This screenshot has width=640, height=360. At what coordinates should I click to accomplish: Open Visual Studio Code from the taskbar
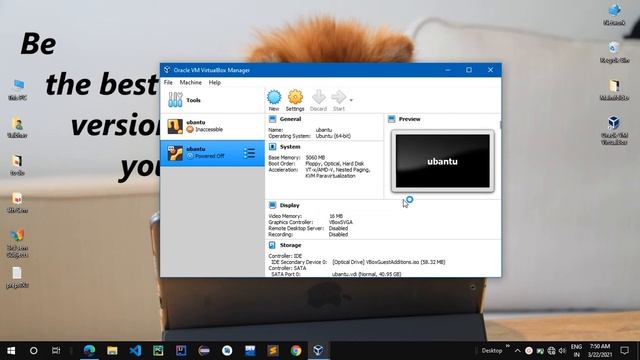135,351
